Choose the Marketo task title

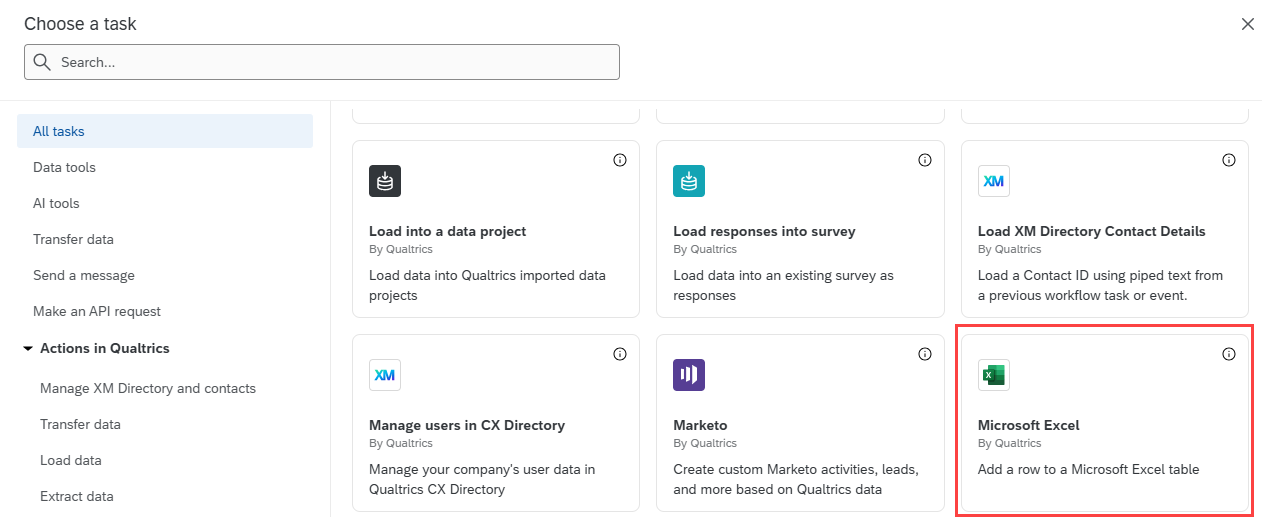(x=700, y=425)
